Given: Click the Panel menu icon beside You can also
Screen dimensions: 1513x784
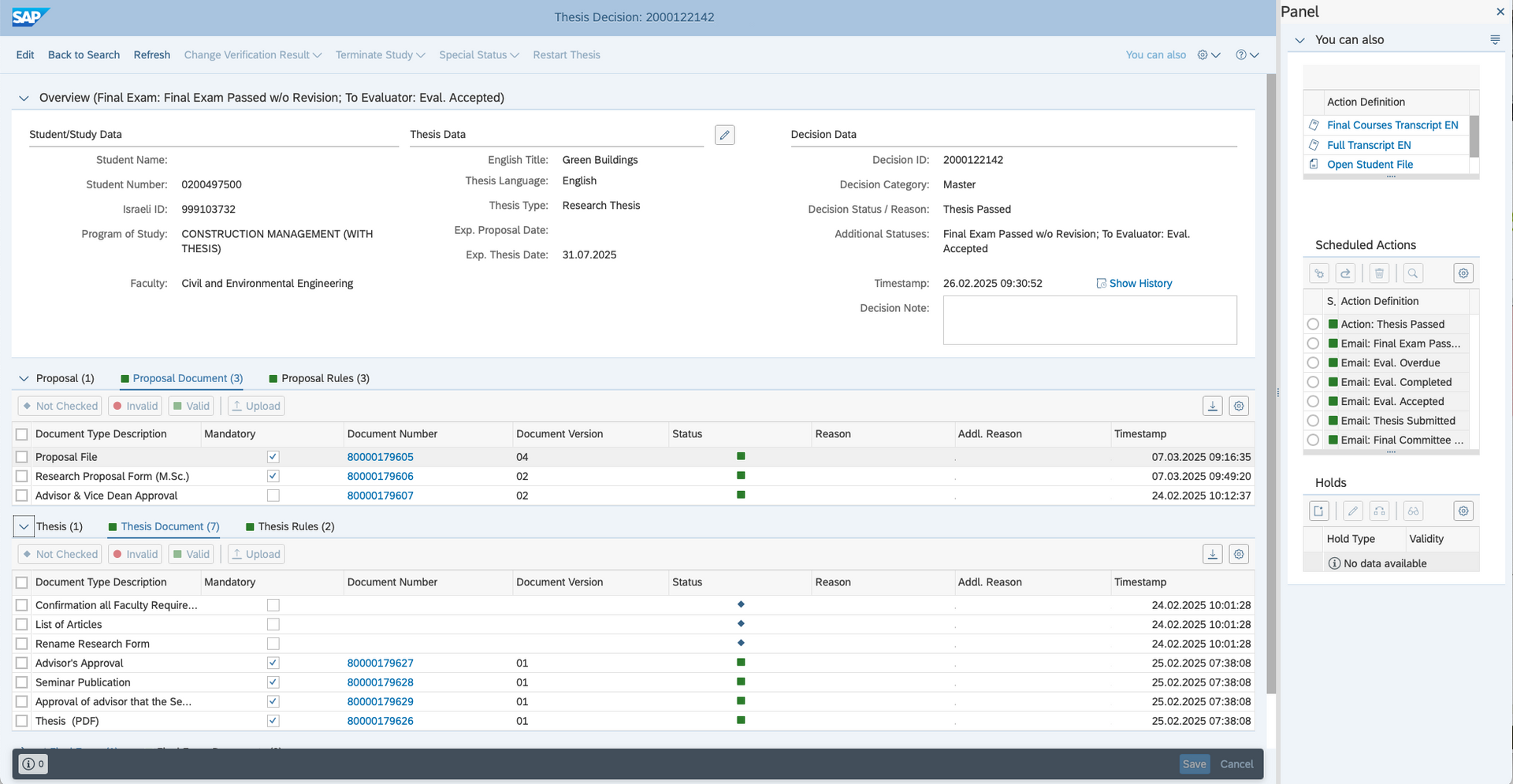Looking at the screenshot, I should [x=1495, y=39].
